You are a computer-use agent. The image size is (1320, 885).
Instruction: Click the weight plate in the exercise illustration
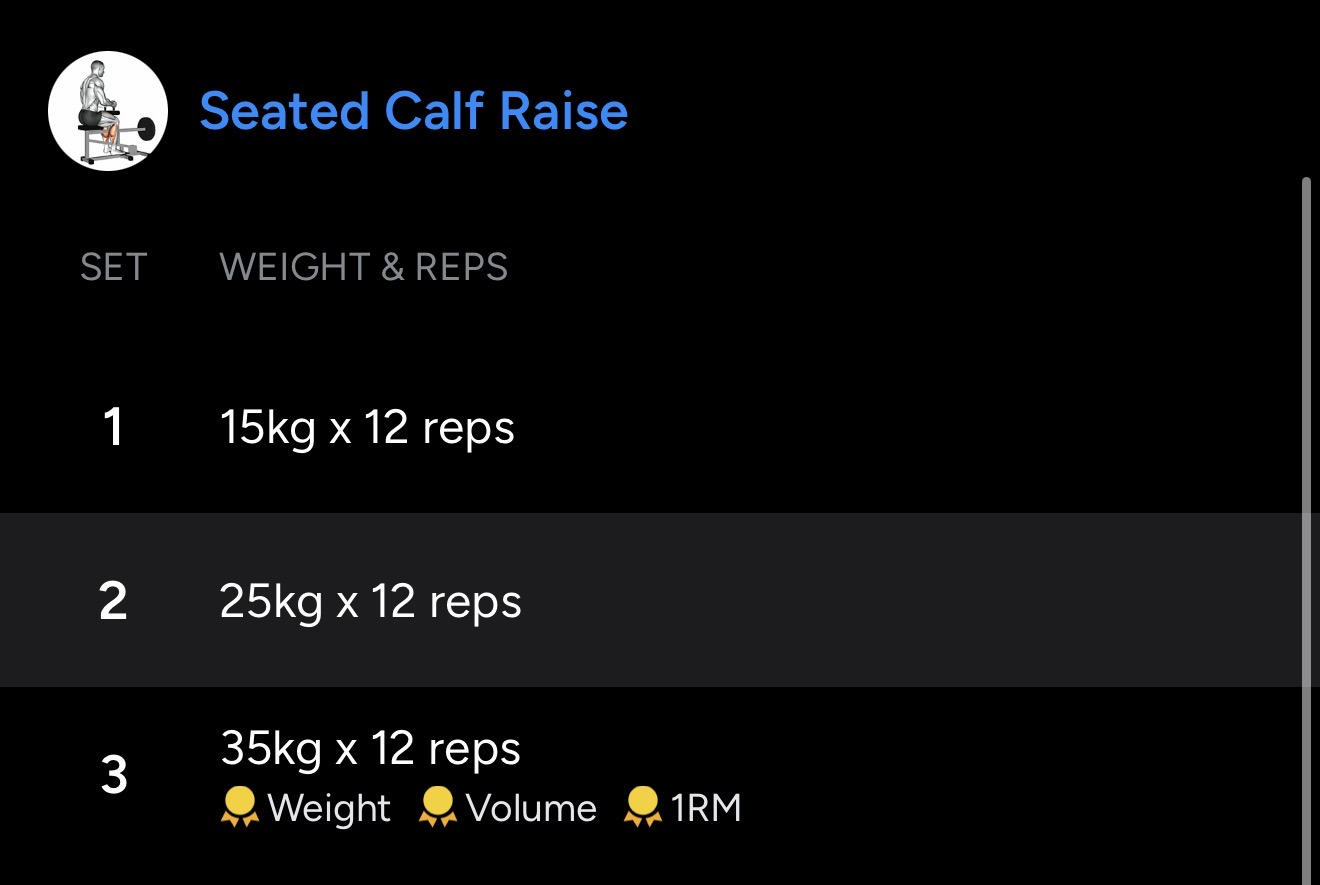145,128
